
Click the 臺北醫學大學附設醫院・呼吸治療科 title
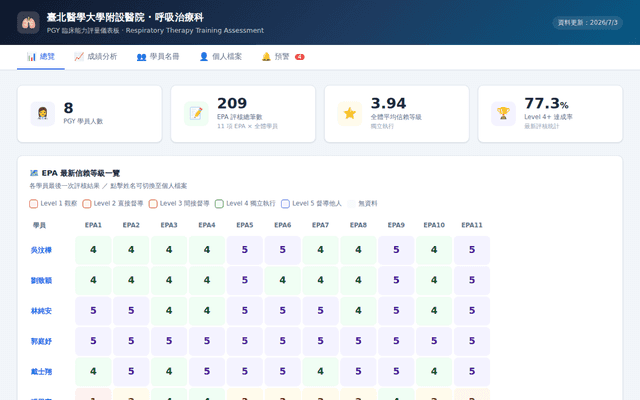coord(125,18)
